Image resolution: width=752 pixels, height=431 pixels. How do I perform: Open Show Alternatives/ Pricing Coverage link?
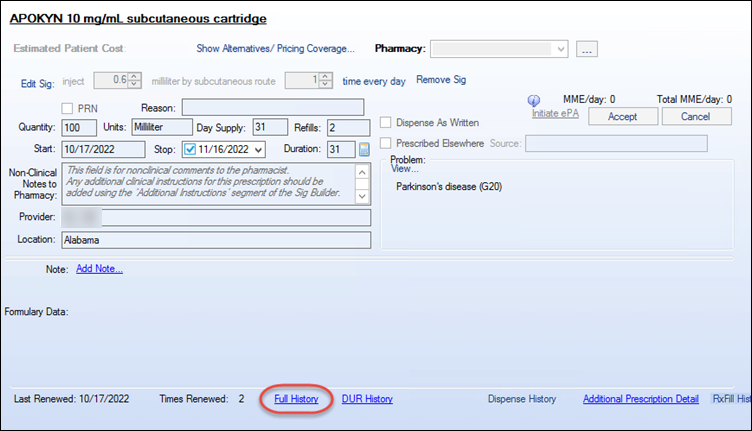tap(275, 48)
